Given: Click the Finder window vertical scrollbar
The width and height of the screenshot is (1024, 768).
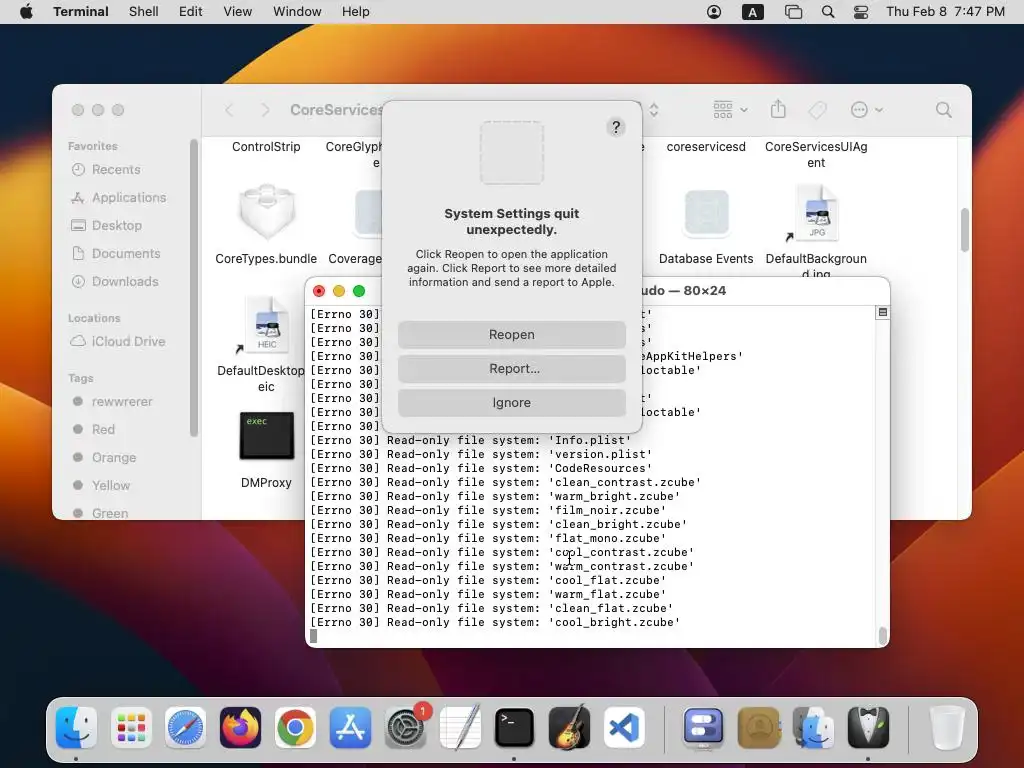Looking at the screenshot, I should (965, 230).
